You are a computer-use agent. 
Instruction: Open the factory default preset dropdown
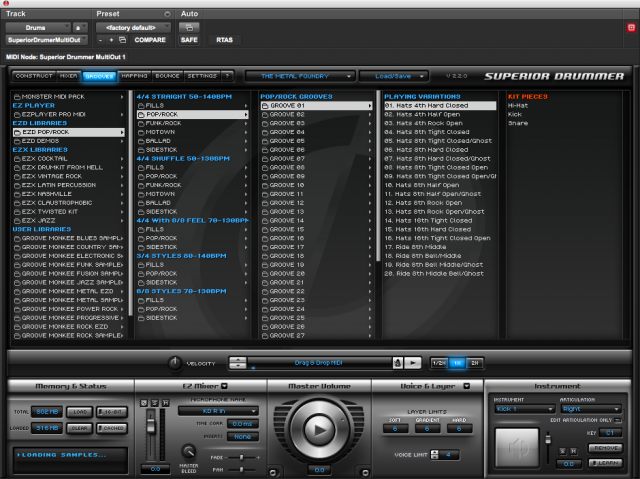133,27
